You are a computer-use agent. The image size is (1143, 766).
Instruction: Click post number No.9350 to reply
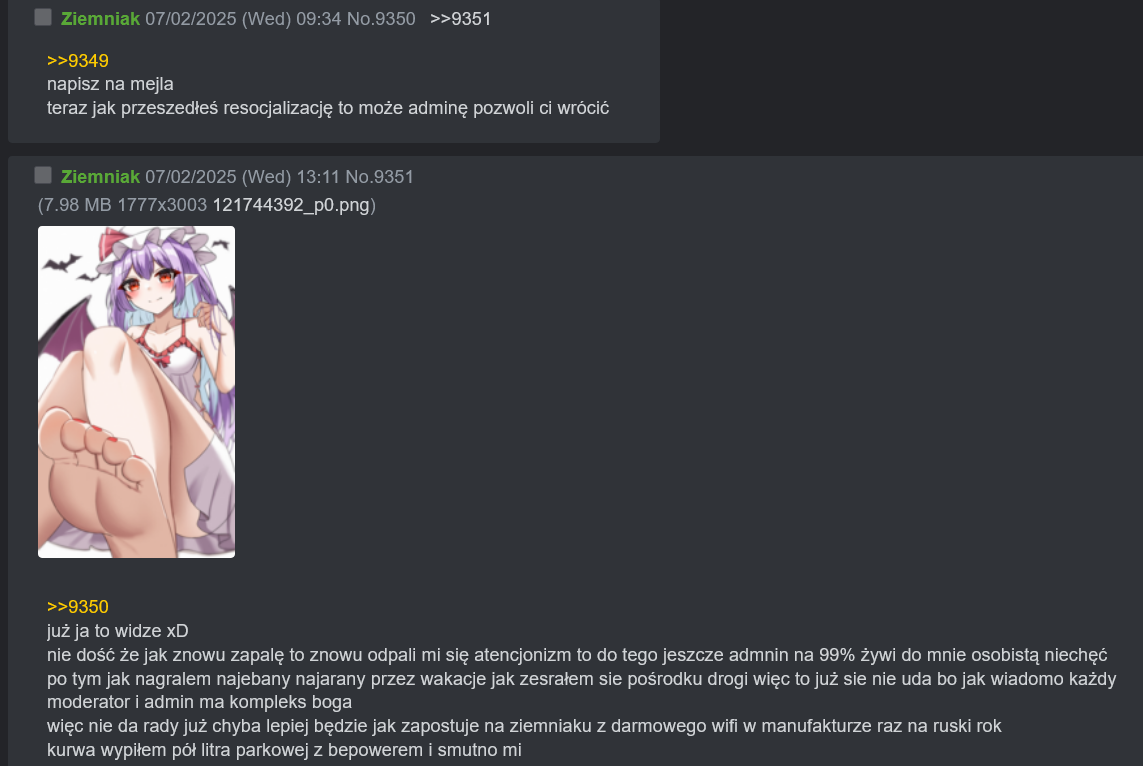[x=381, y=19]
